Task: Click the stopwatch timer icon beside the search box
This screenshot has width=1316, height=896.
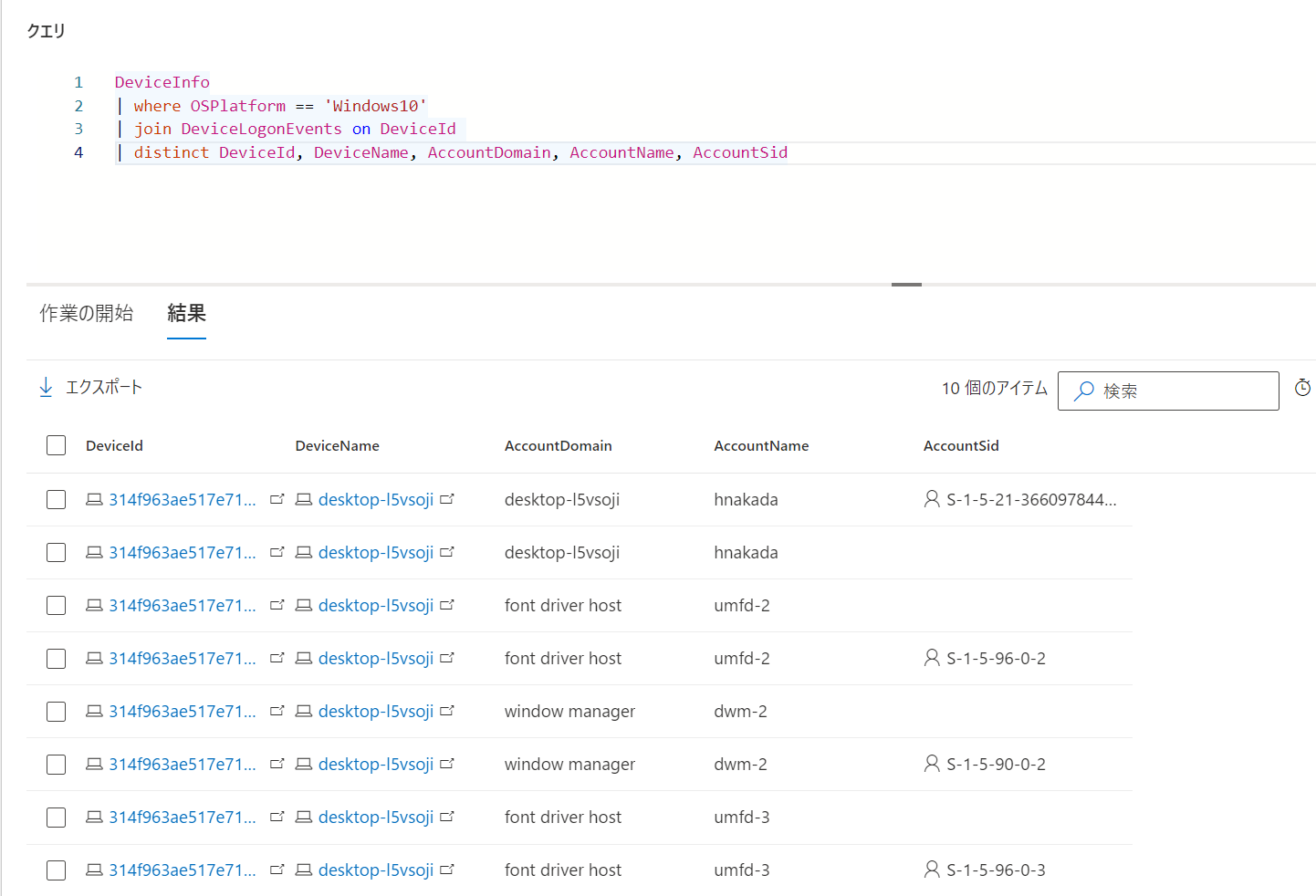Action: 1303,387
